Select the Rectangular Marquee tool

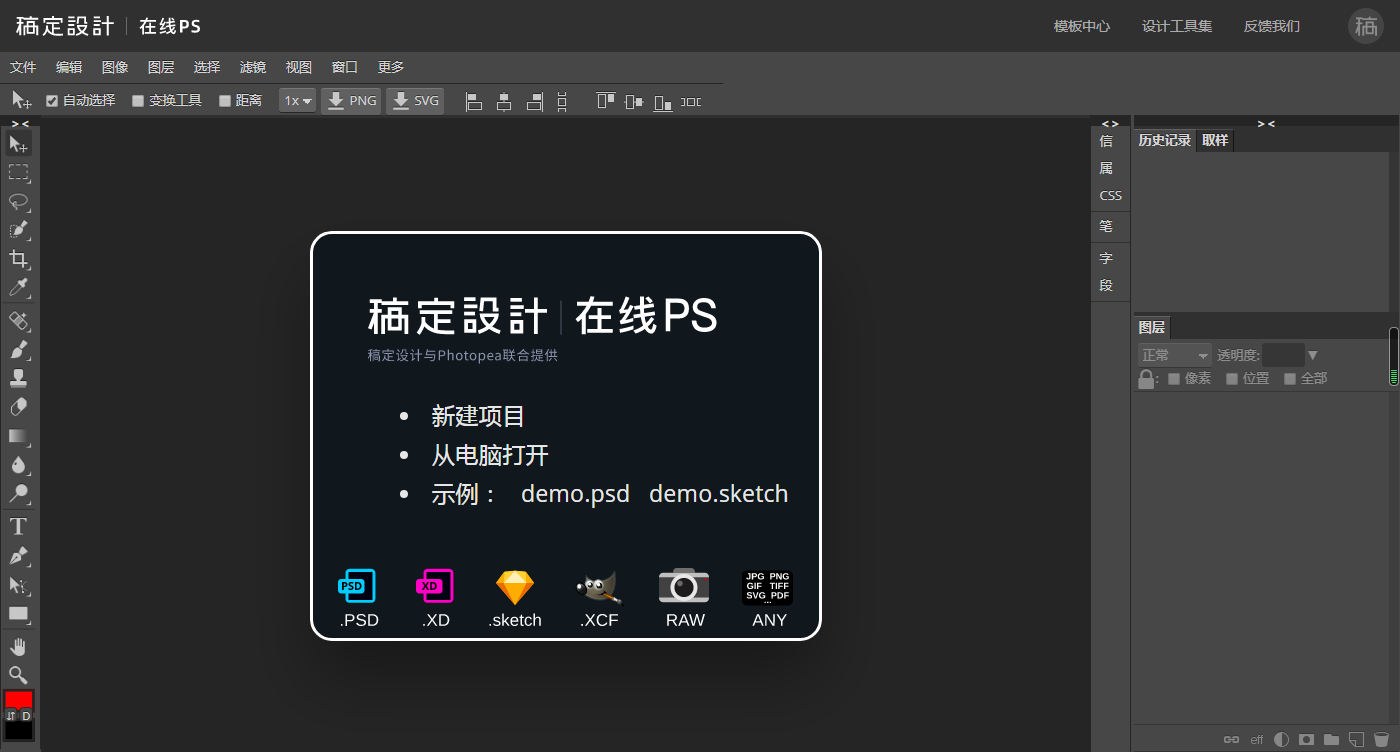(x=19, y=172)
